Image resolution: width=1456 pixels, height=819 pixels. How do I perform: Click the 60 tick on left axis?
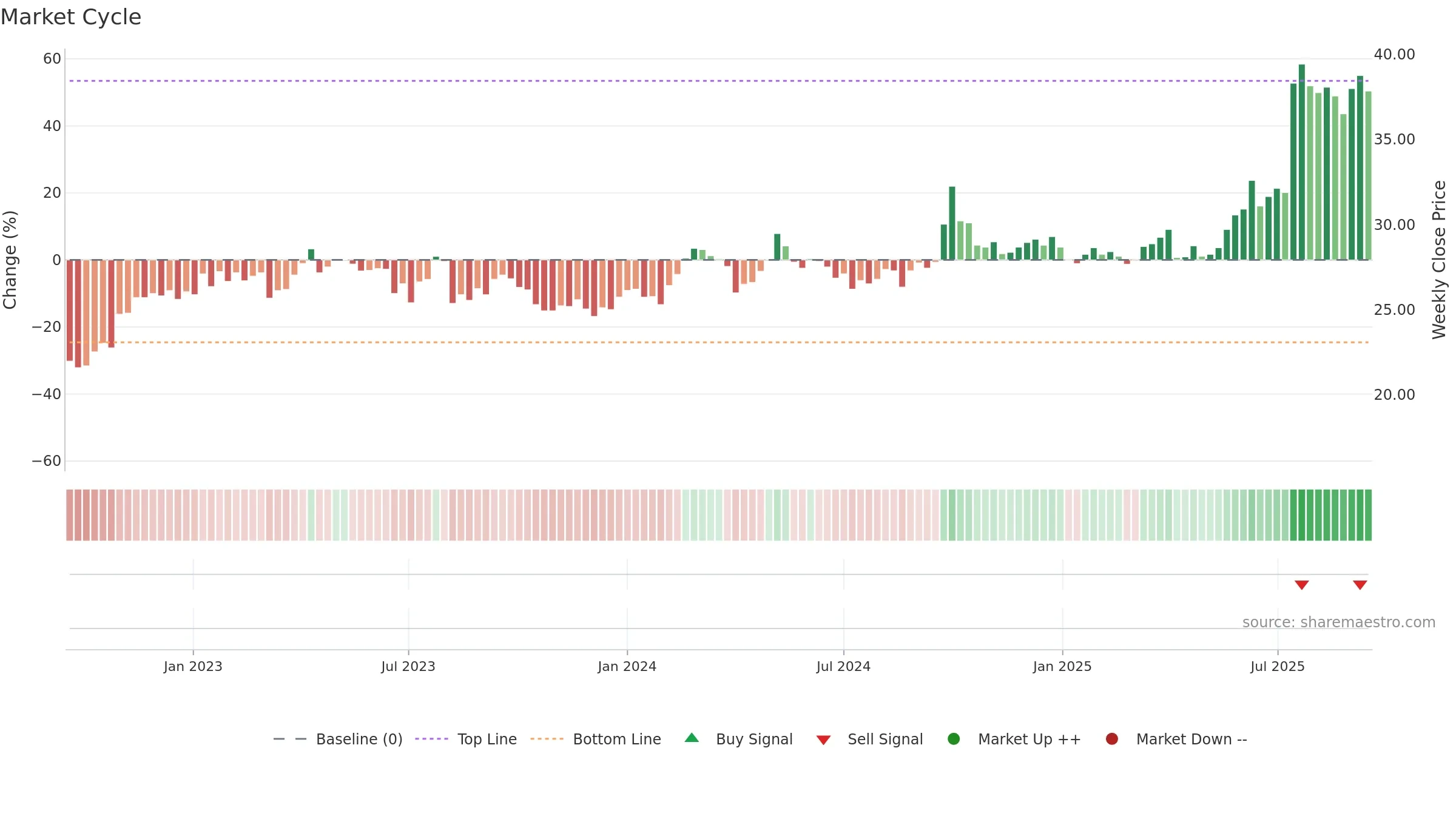[x=52, y=59]
